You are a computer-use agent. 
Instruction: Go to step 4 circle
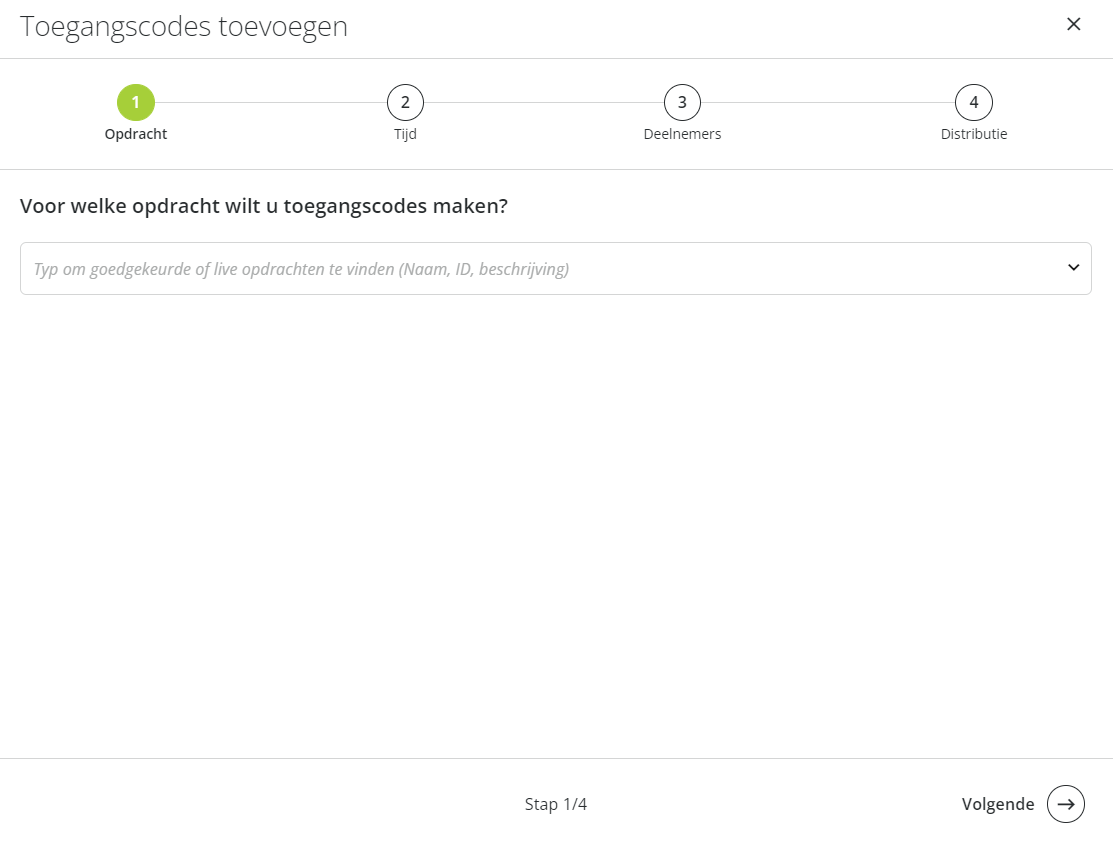coord(974,102)
